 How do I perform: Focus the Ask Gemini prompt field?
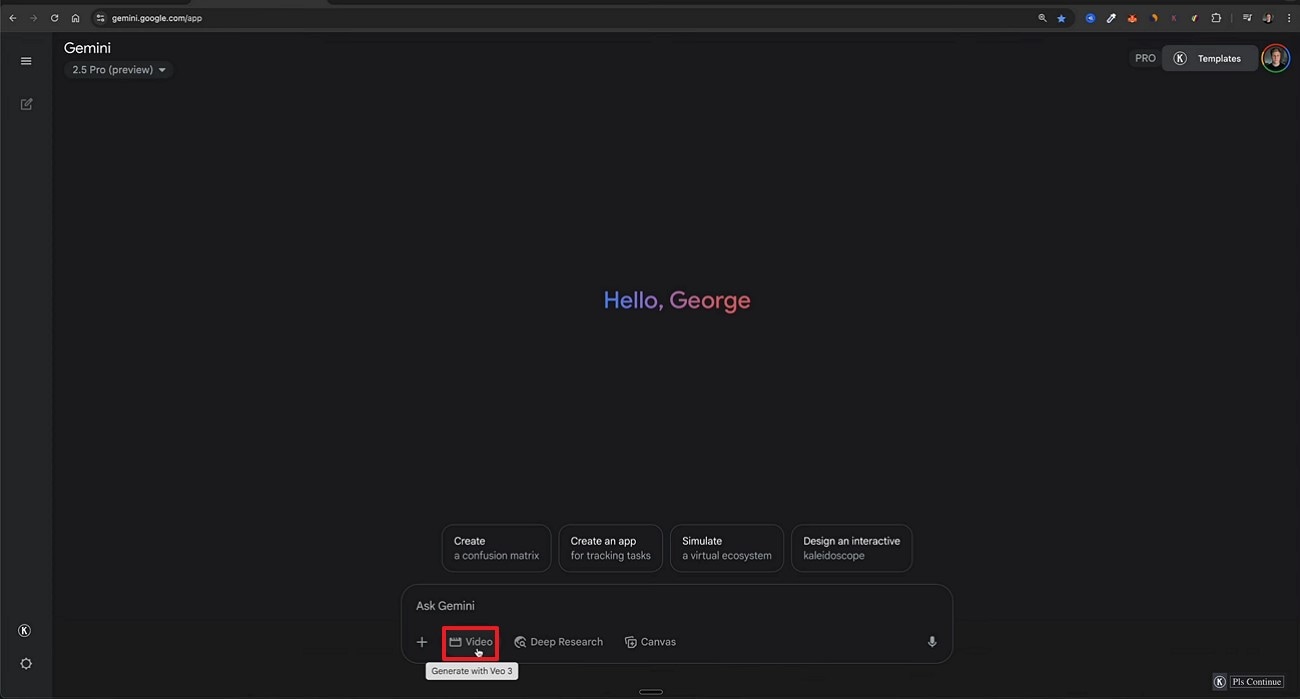click(x=677, y=606)
